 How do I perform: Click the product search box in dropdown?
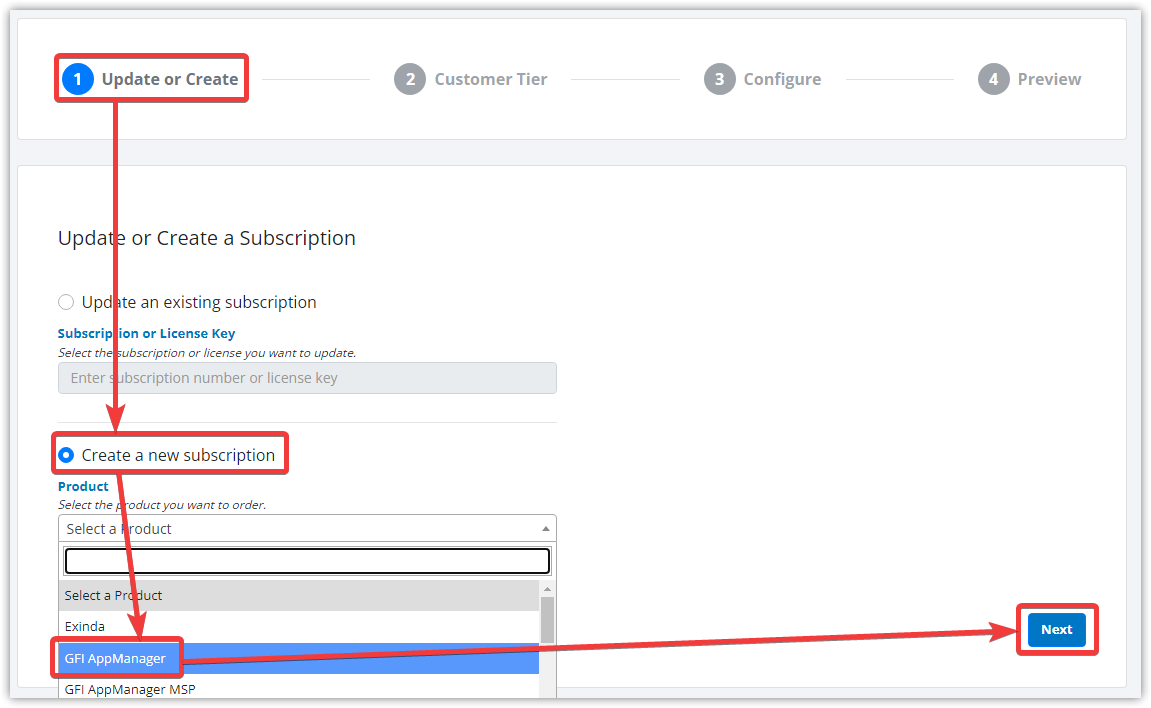coord(307,561)
